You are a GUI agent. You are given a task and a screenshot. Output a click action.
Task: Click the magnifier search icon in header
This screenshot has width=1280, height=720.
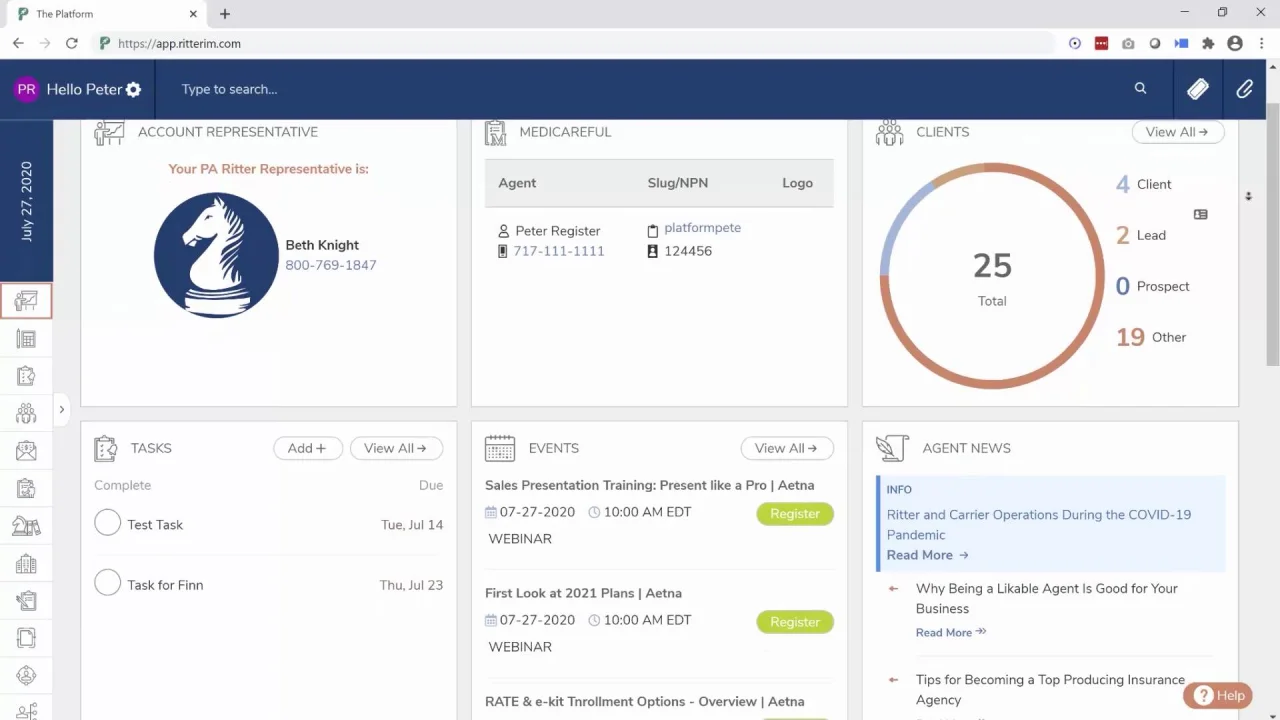(x=1140, y=88)
